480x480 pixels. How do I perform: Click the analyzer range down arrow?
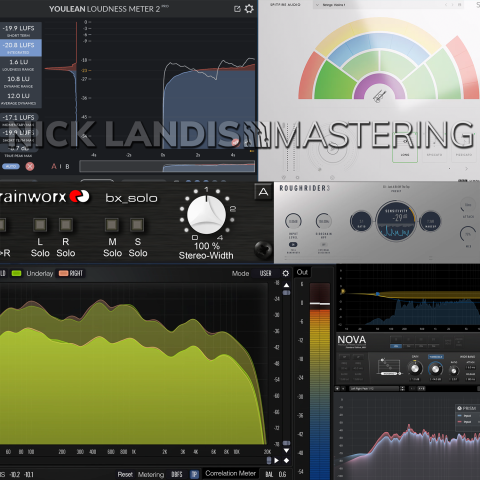[x=286, y=451]
